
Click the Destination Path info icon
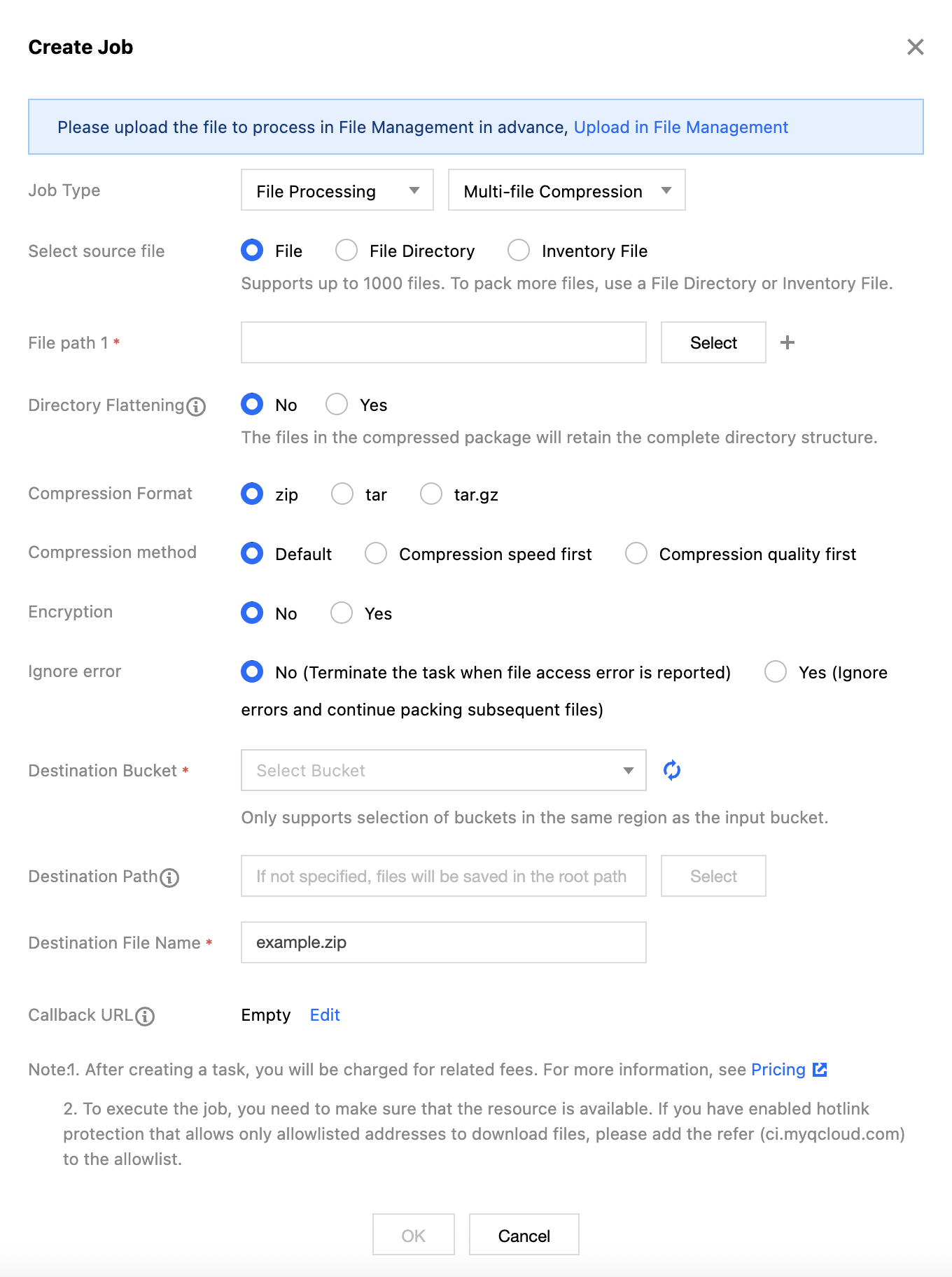coord(170,878)
